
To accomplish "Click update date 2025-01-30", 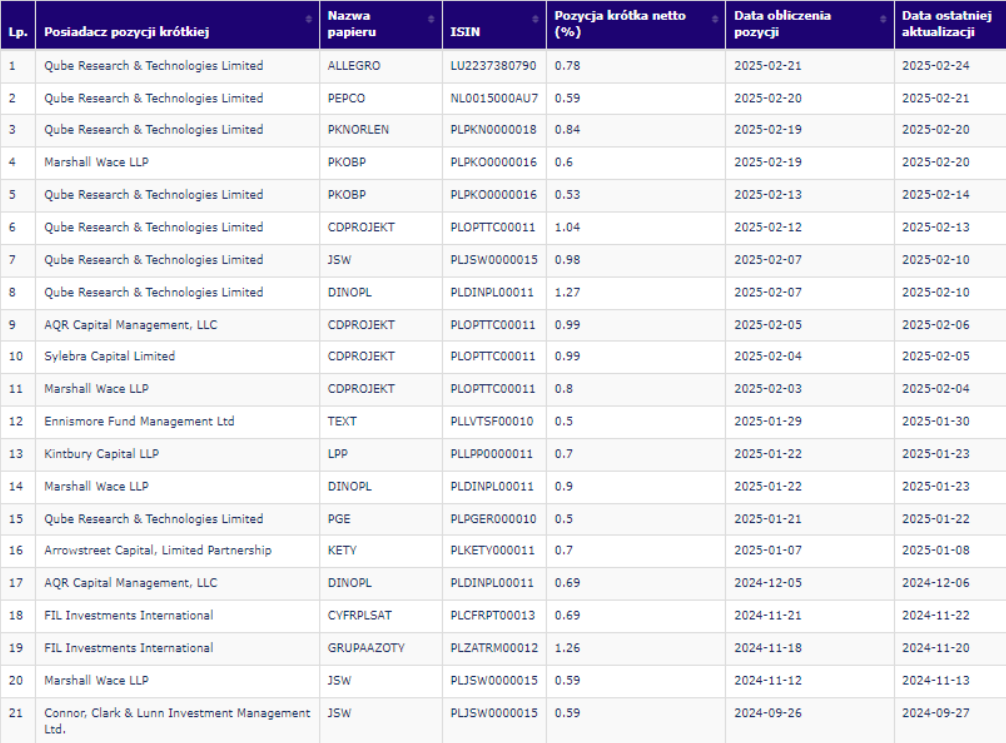I will coord(935,422).
